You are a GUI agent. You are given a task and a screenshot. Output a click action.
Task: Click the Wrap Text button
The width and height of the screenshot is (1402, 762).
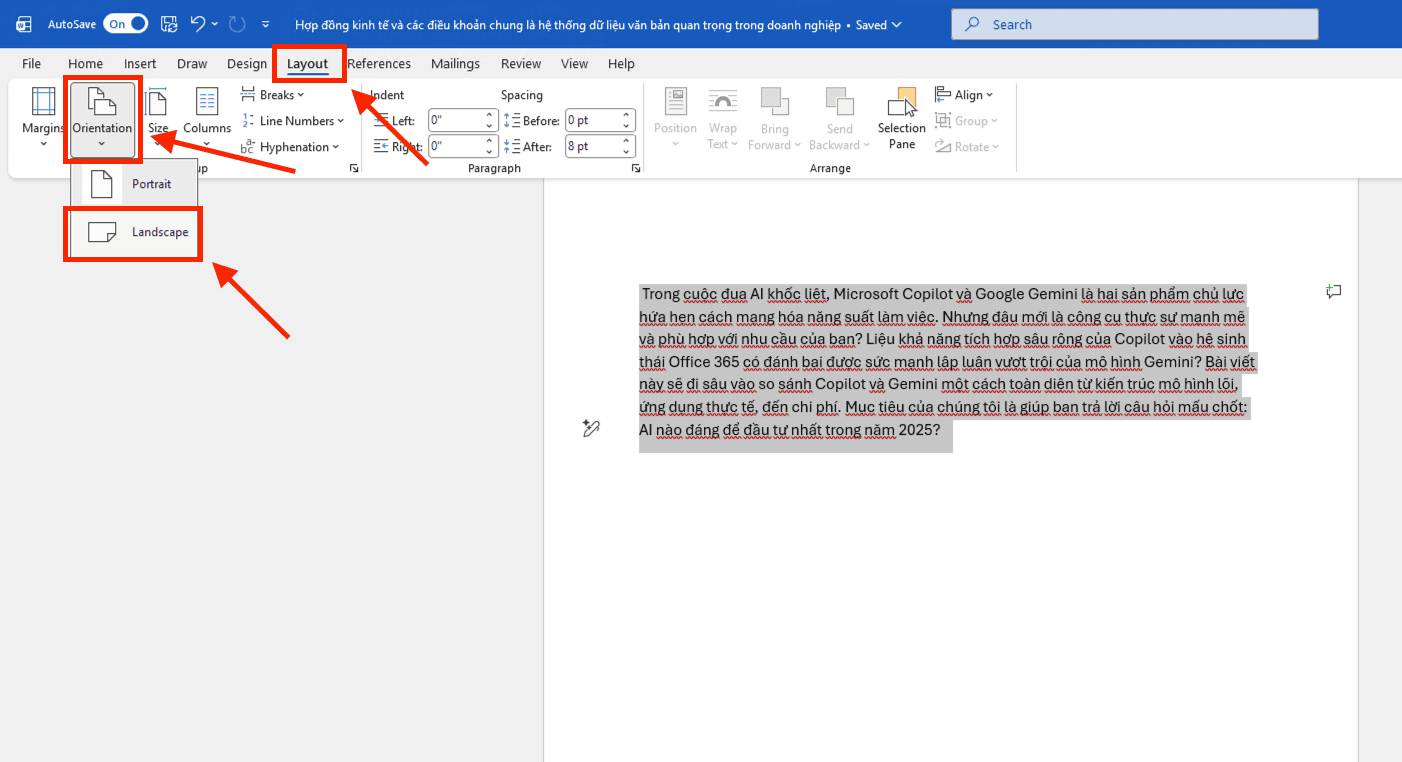pos(722,118)
